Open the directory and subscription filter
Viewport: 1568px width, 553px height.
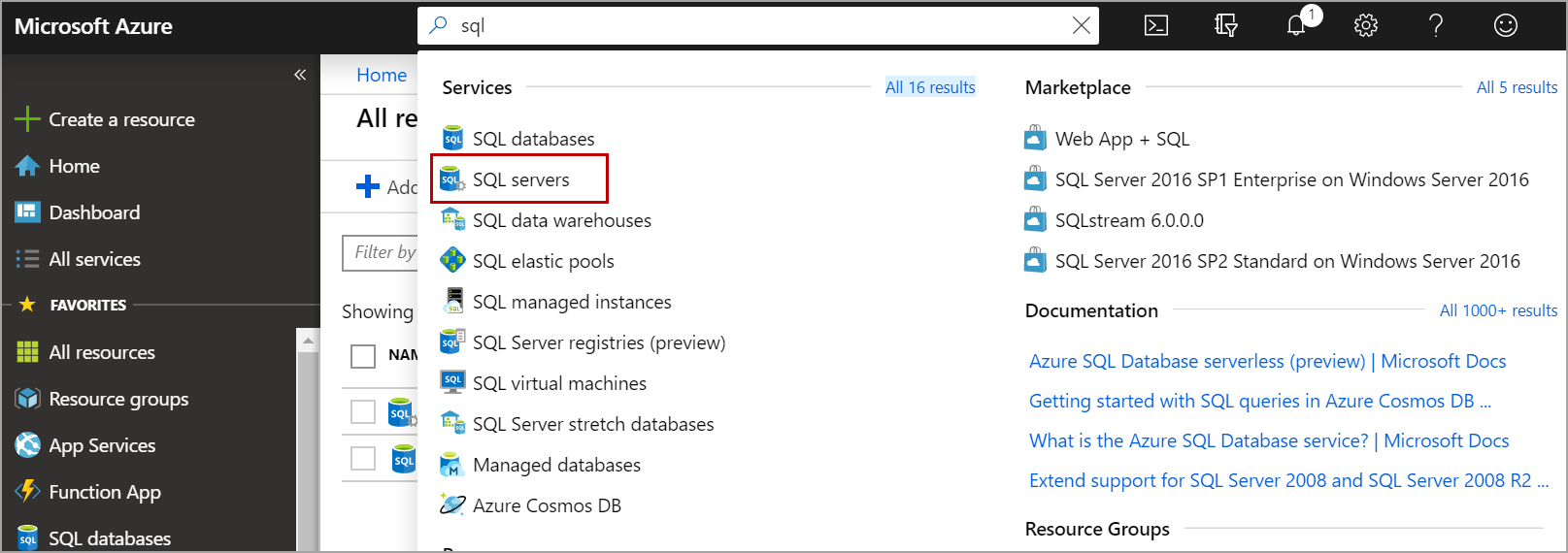point(1226,26)
